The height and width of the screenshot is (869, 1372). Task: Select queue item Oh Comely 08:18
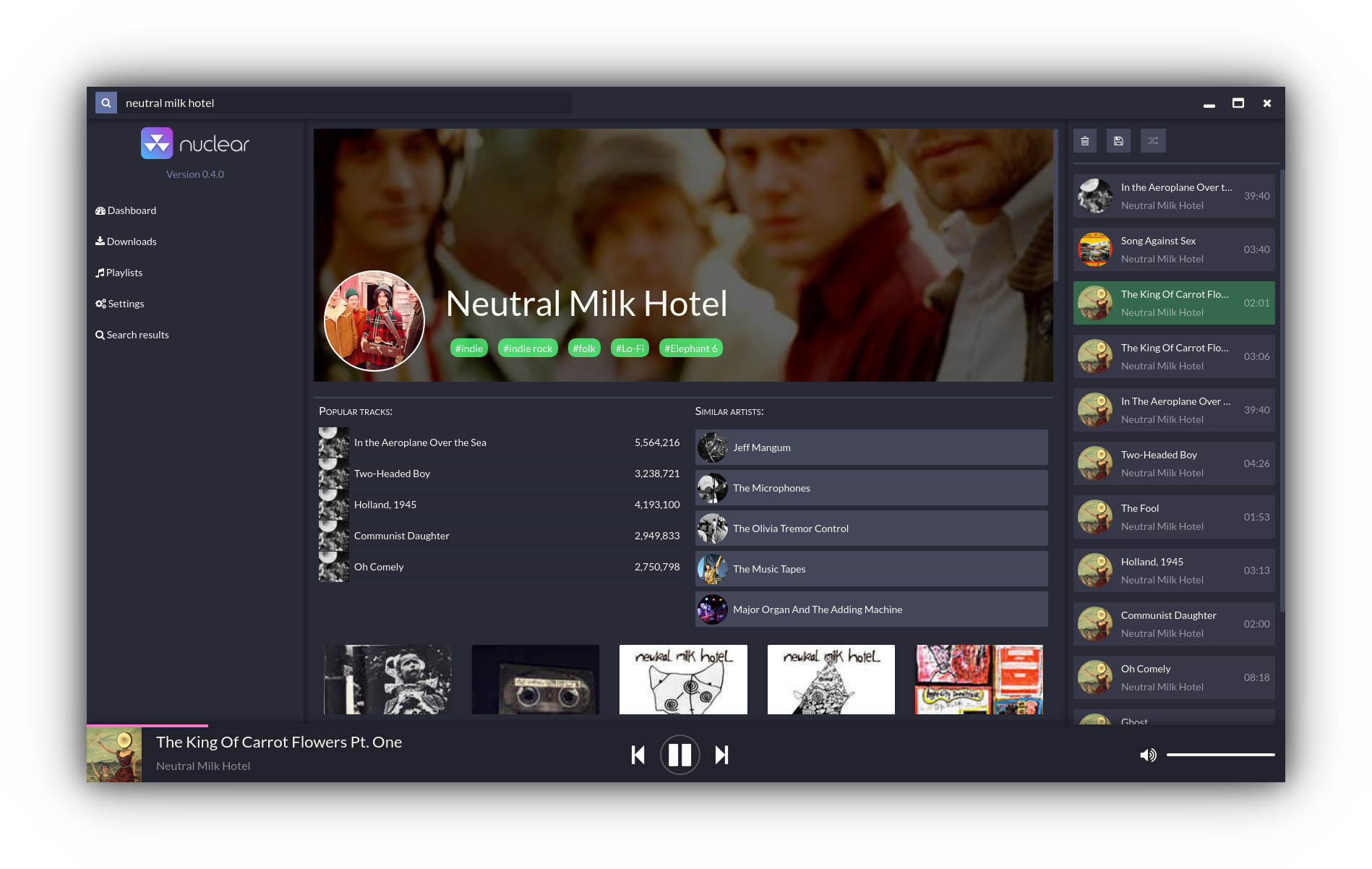click(1174, 677)
